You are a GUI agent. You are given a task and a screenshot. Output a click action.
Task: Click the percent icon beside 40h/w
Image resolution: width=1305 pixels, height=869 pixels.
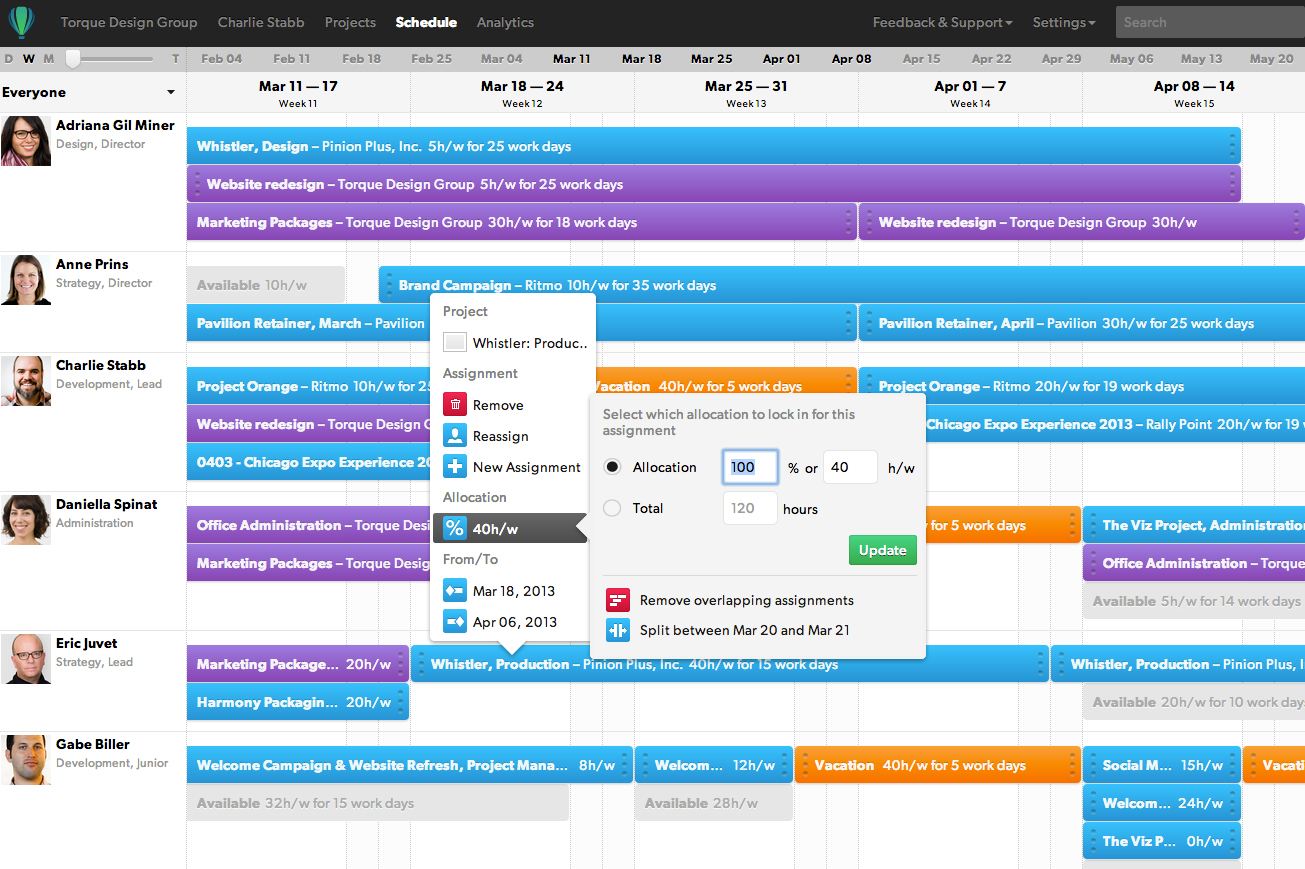click(x=455, y=529)
